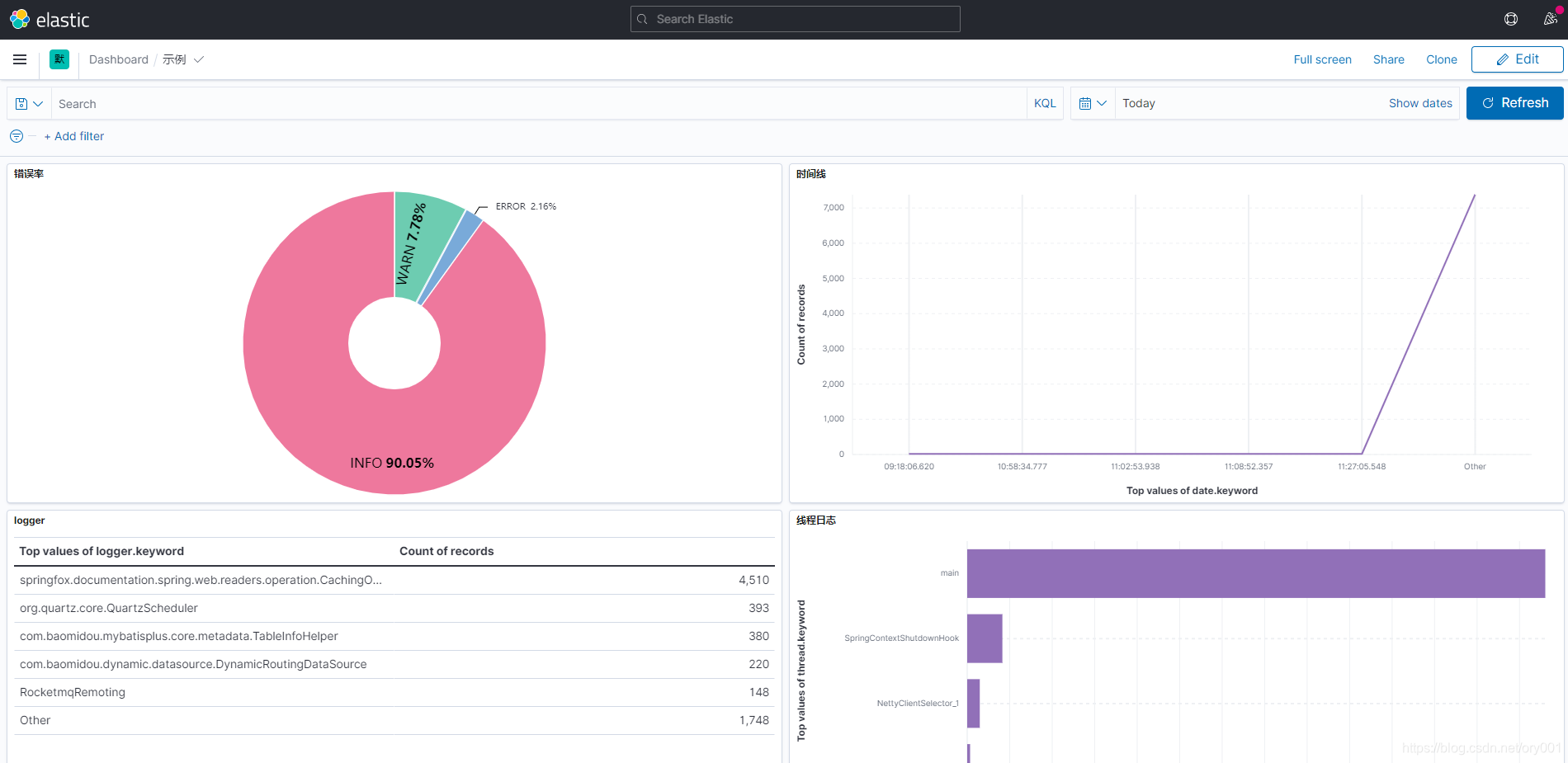This screenshot has height=763, width=1568.
Task: Click Full screen
Action: click(1322, 59)
